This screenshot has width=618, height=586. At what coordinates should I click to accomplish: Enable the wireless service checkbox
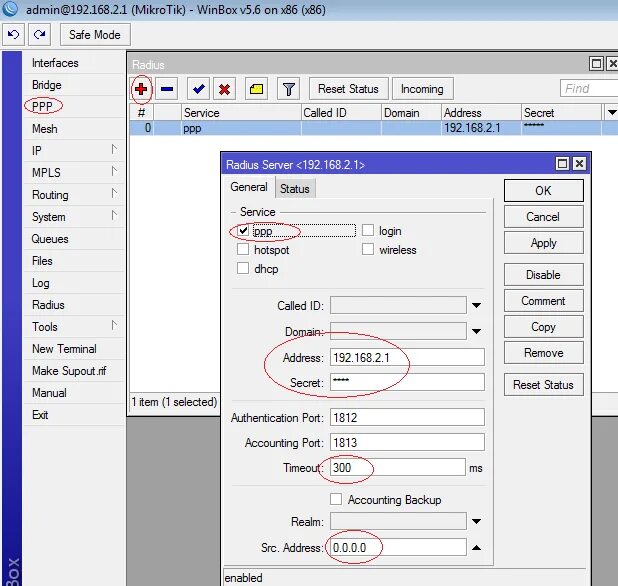pyautogui.click(x=368, y=249)
